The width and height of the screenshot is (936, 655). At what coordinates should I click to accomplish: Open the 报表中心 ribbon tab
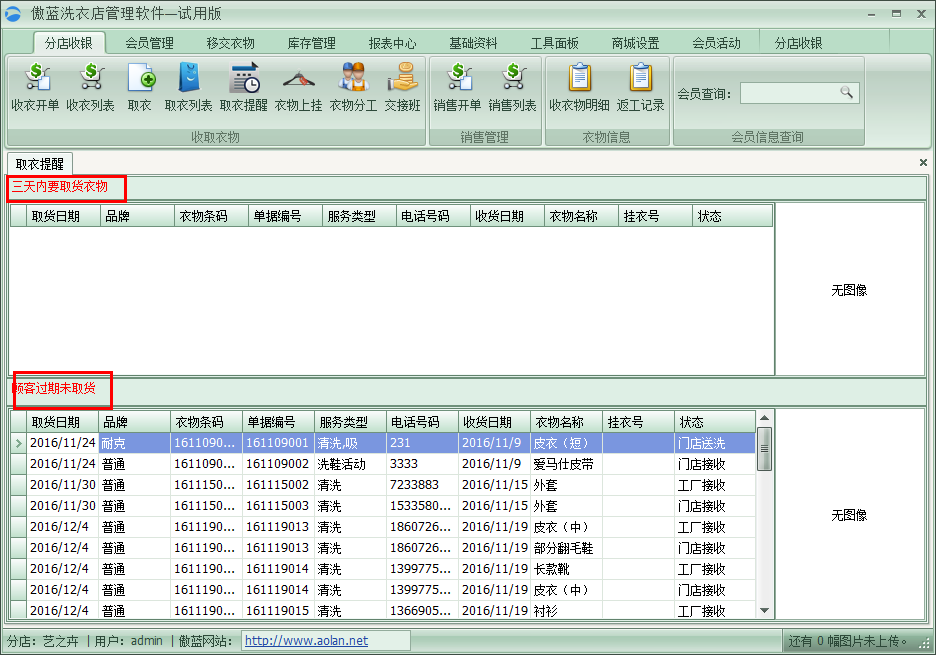tap(392, 44)
